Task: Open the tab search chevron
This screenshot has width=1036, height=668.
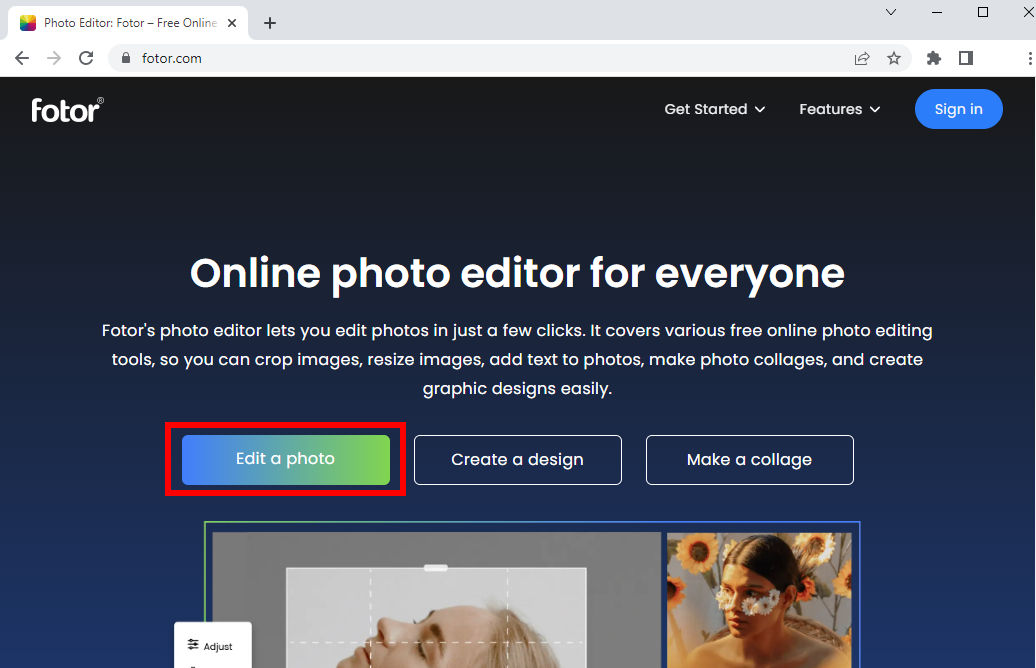Action: click(x=891, y=12)
